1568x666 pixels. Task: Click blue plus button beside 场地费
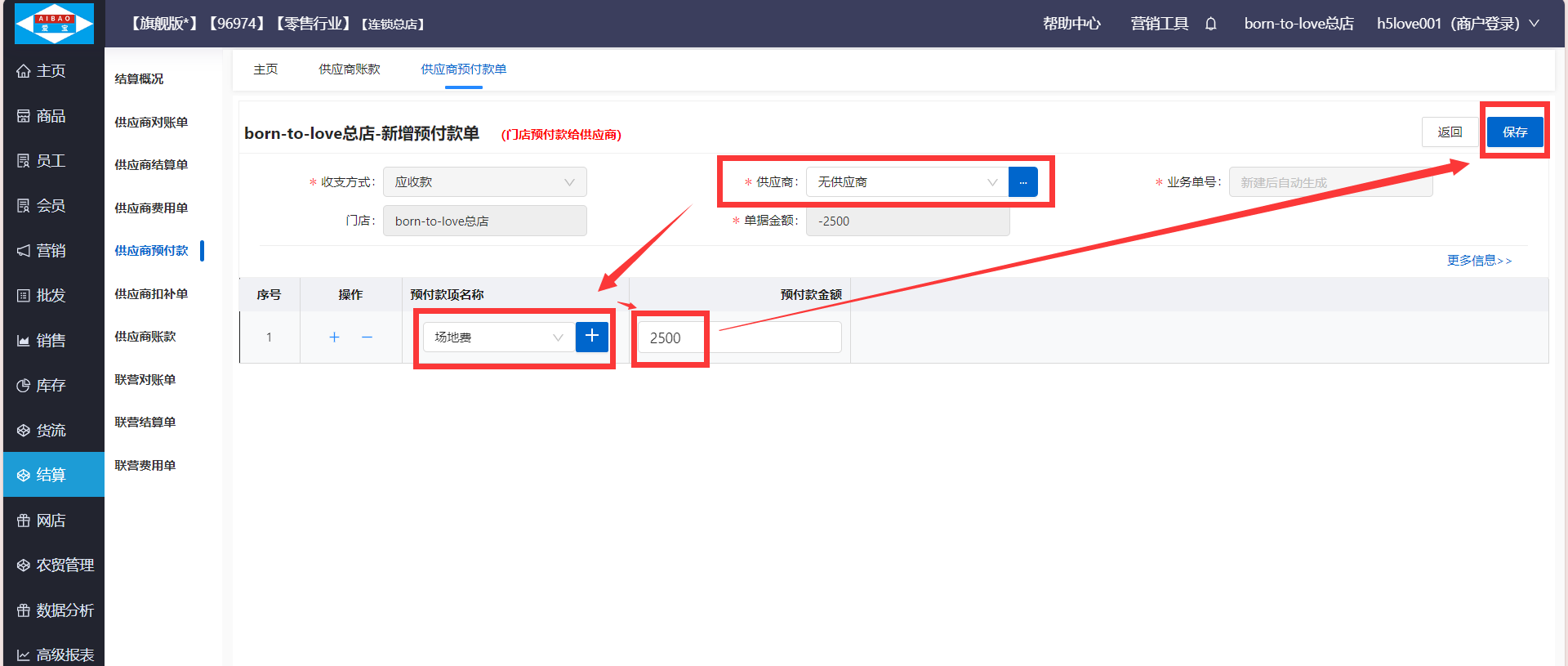pos(592,336)
